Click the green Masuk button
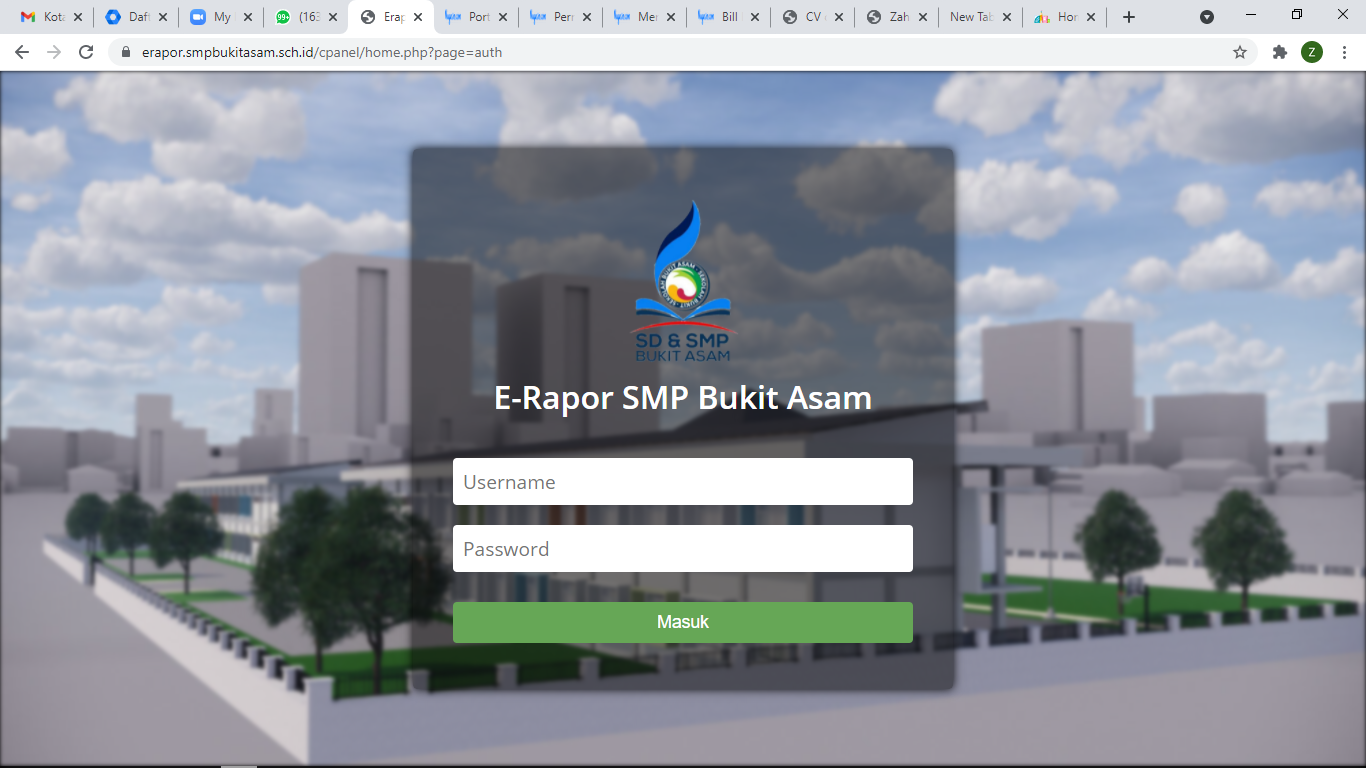The height and width of the screenshot is (768, 1366). pyautogui.click(x=683, y=622)
